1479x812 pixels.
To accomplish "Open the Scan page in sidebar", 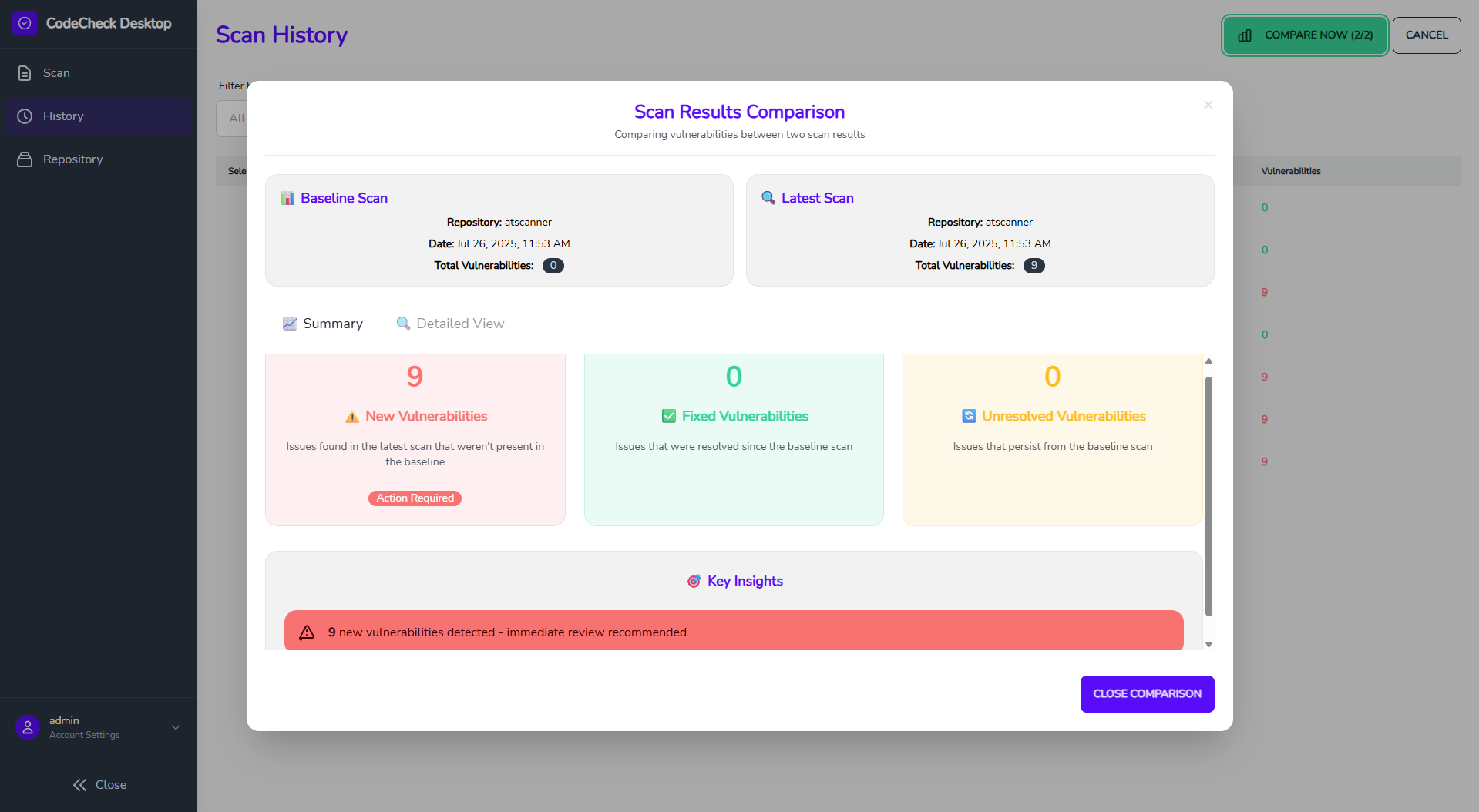I will point(99,73).
